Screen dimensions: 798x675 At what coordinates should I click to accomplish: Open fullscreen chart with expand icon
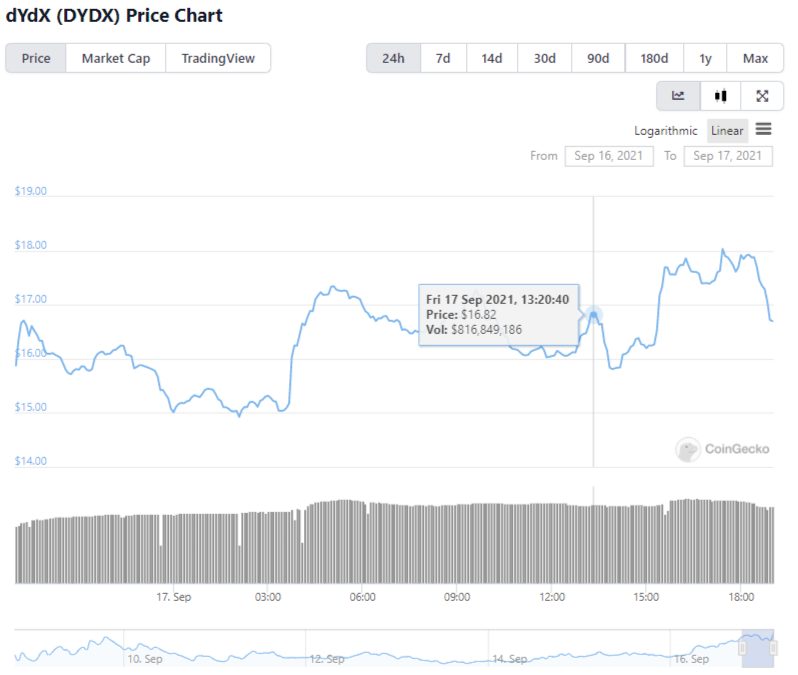pyautogui.click(x=762, y=96)
